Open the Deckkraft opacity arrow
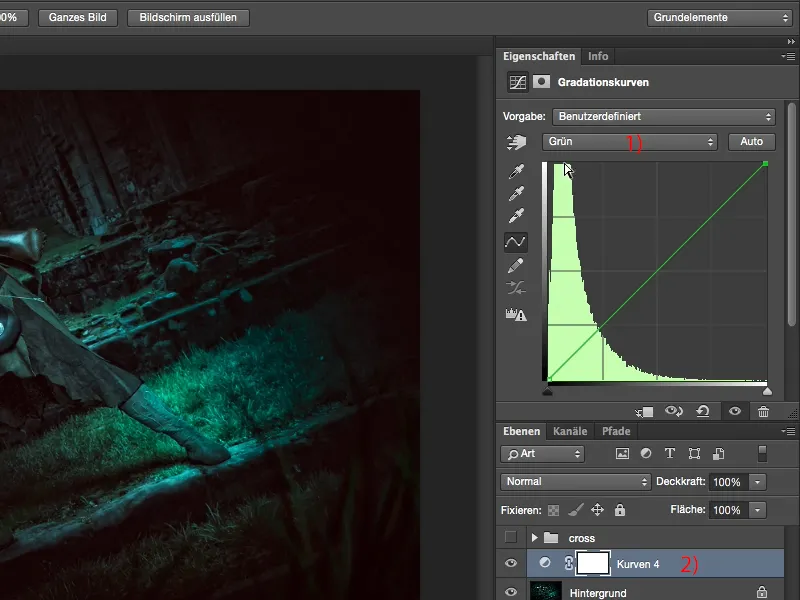This screenshot has height=600, width=800. (x=758, y=482)
